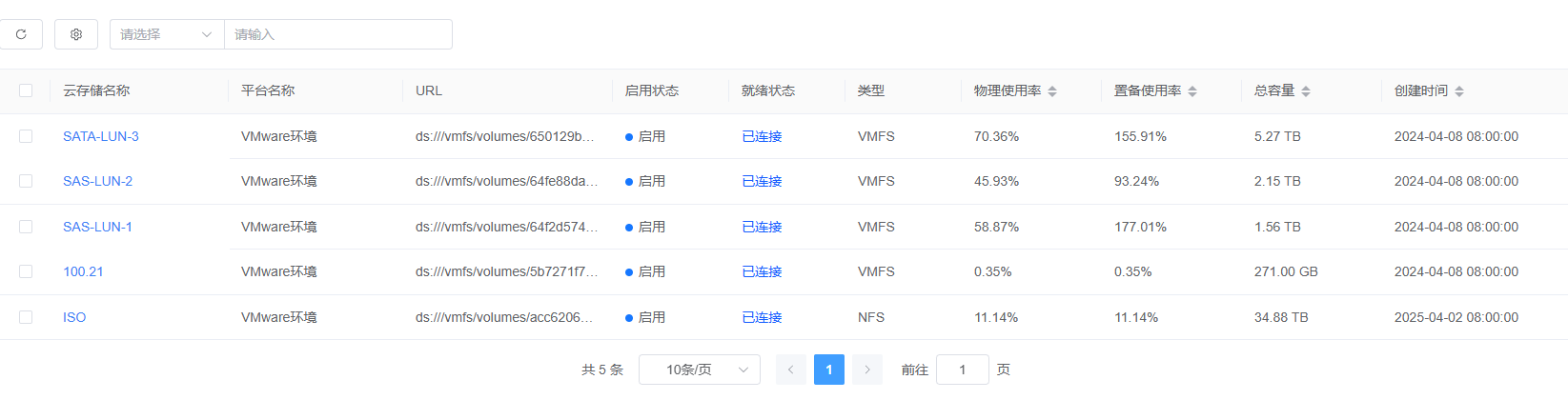This screenshot has height=400, width=1568.
Task: Sort by 置备使用率 column arrows
Action: click(x=1192, y=91)
